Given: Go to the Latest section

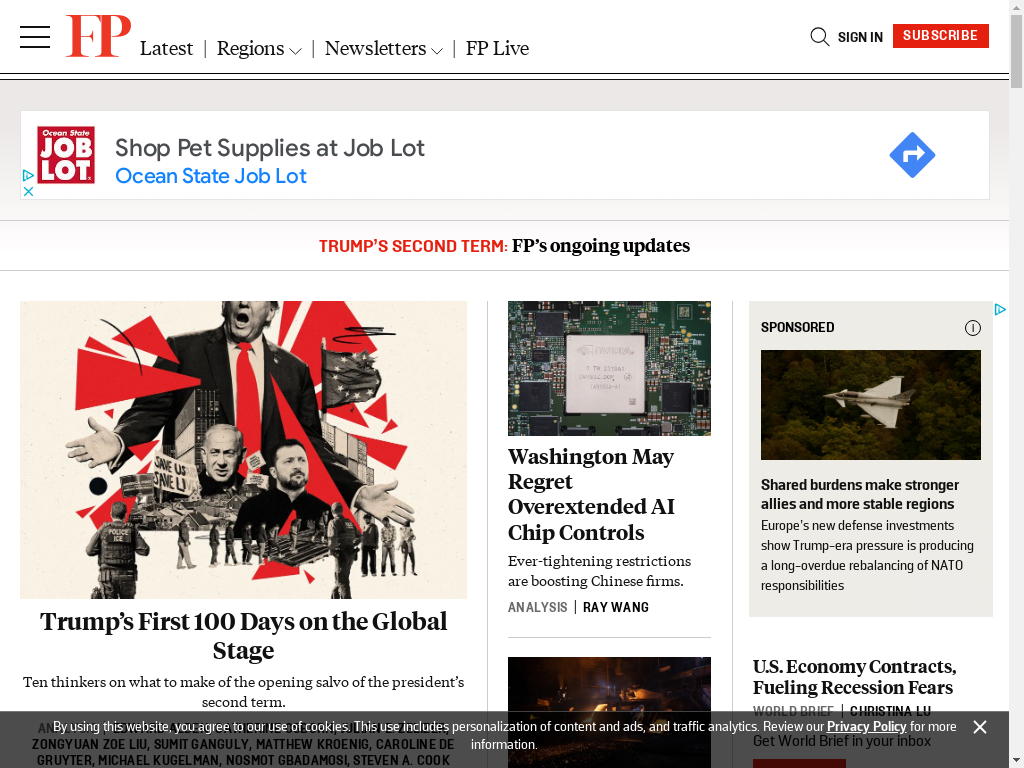Looking at the screenshot, I should [166, 48].
